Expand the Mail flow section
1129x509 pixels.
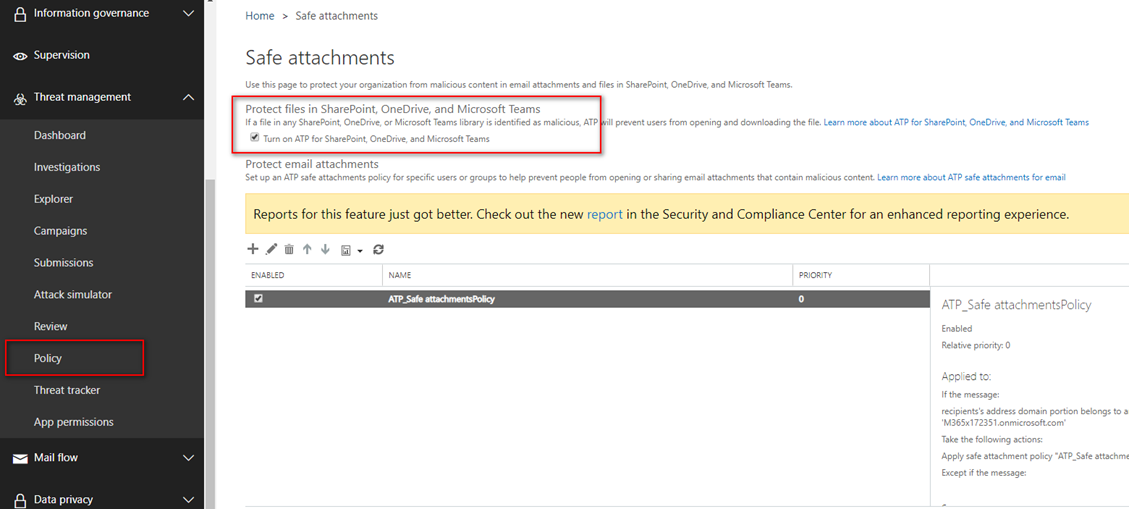point(189,457)
